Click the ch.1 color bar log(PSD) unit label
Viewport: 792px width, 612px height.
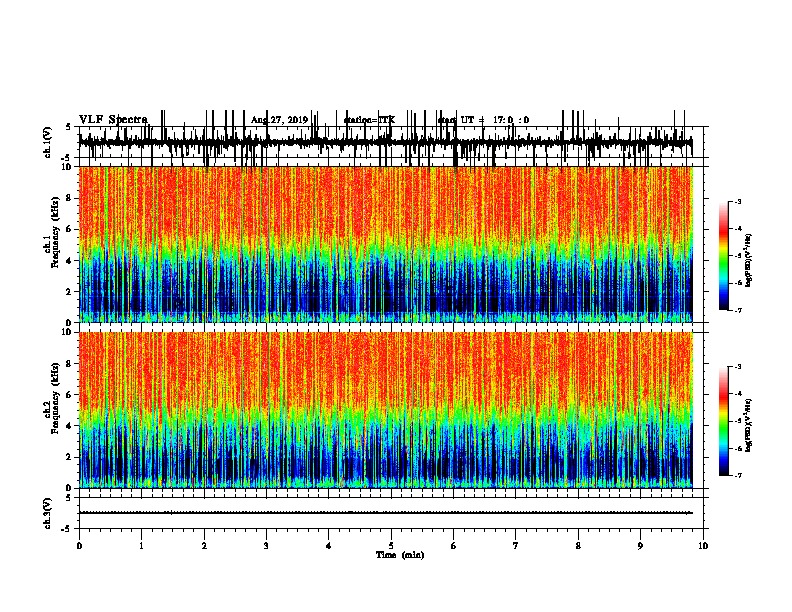(748, 261)
